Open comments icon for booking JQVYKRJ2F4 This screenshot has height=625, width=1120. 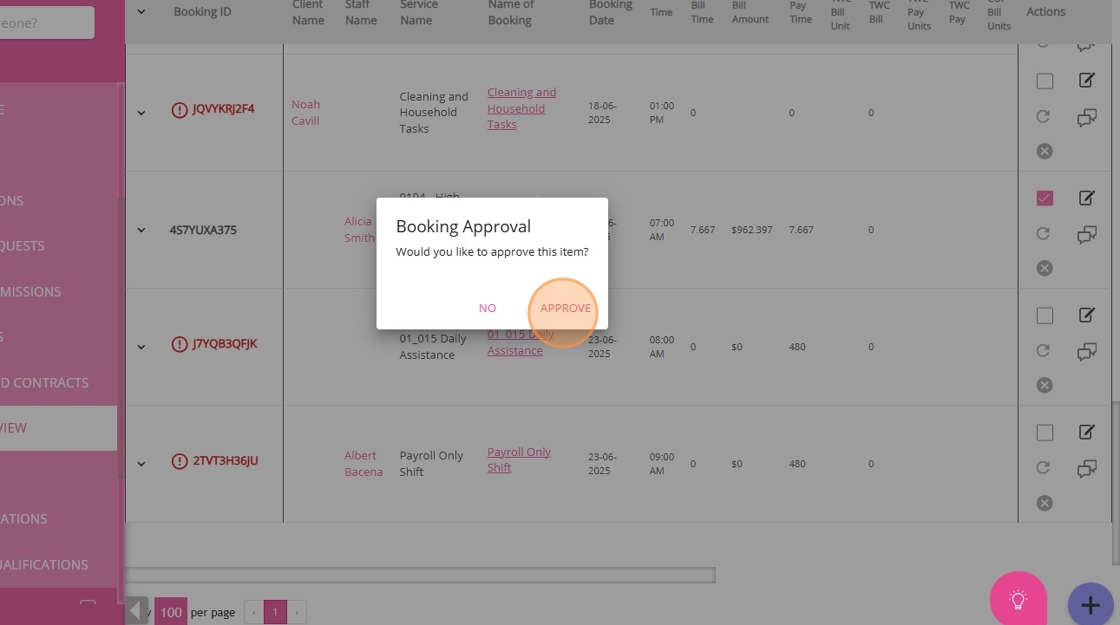[x=1086, y=117]
